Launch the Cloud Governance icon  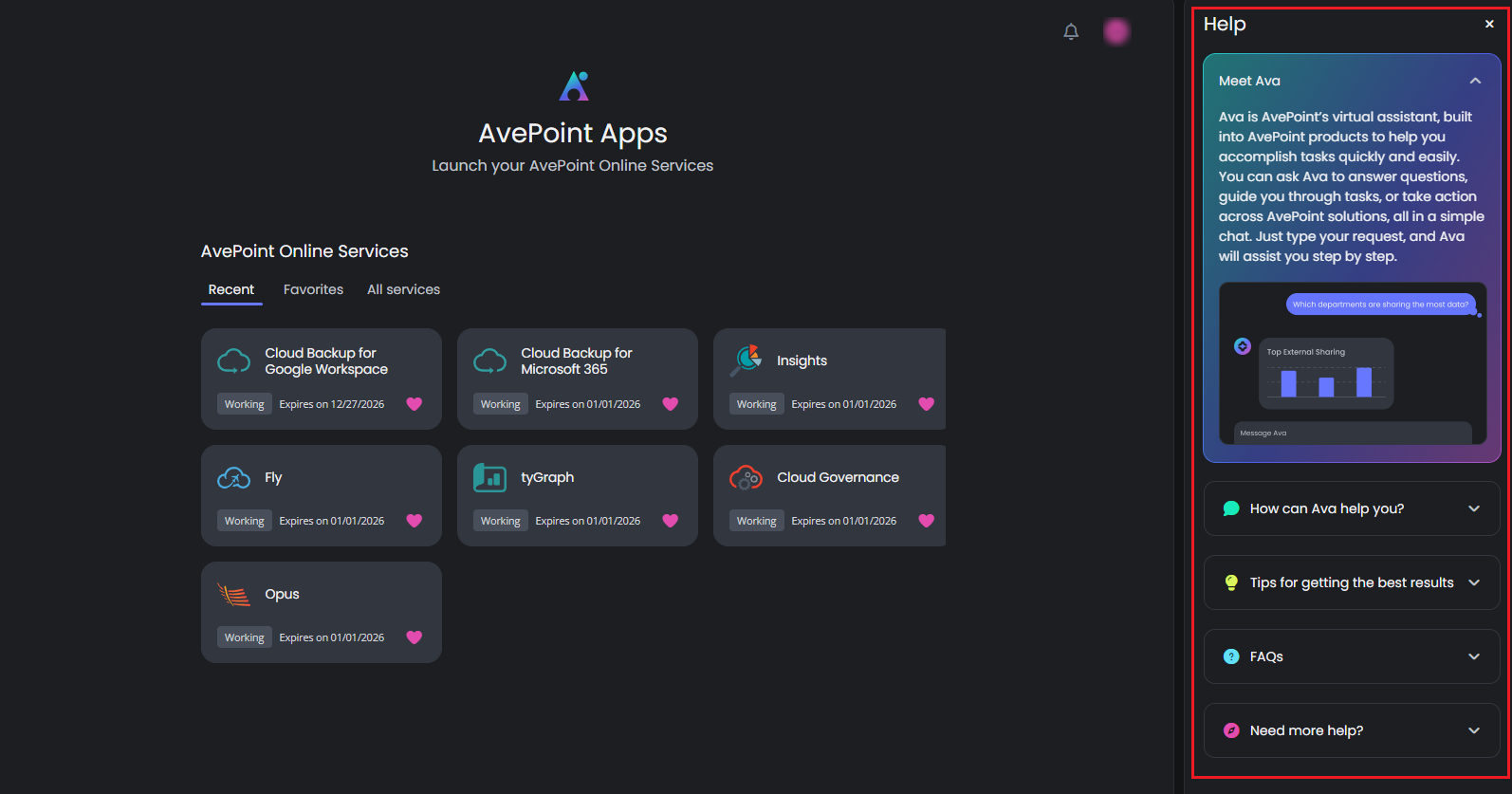[x=746, y=478]
